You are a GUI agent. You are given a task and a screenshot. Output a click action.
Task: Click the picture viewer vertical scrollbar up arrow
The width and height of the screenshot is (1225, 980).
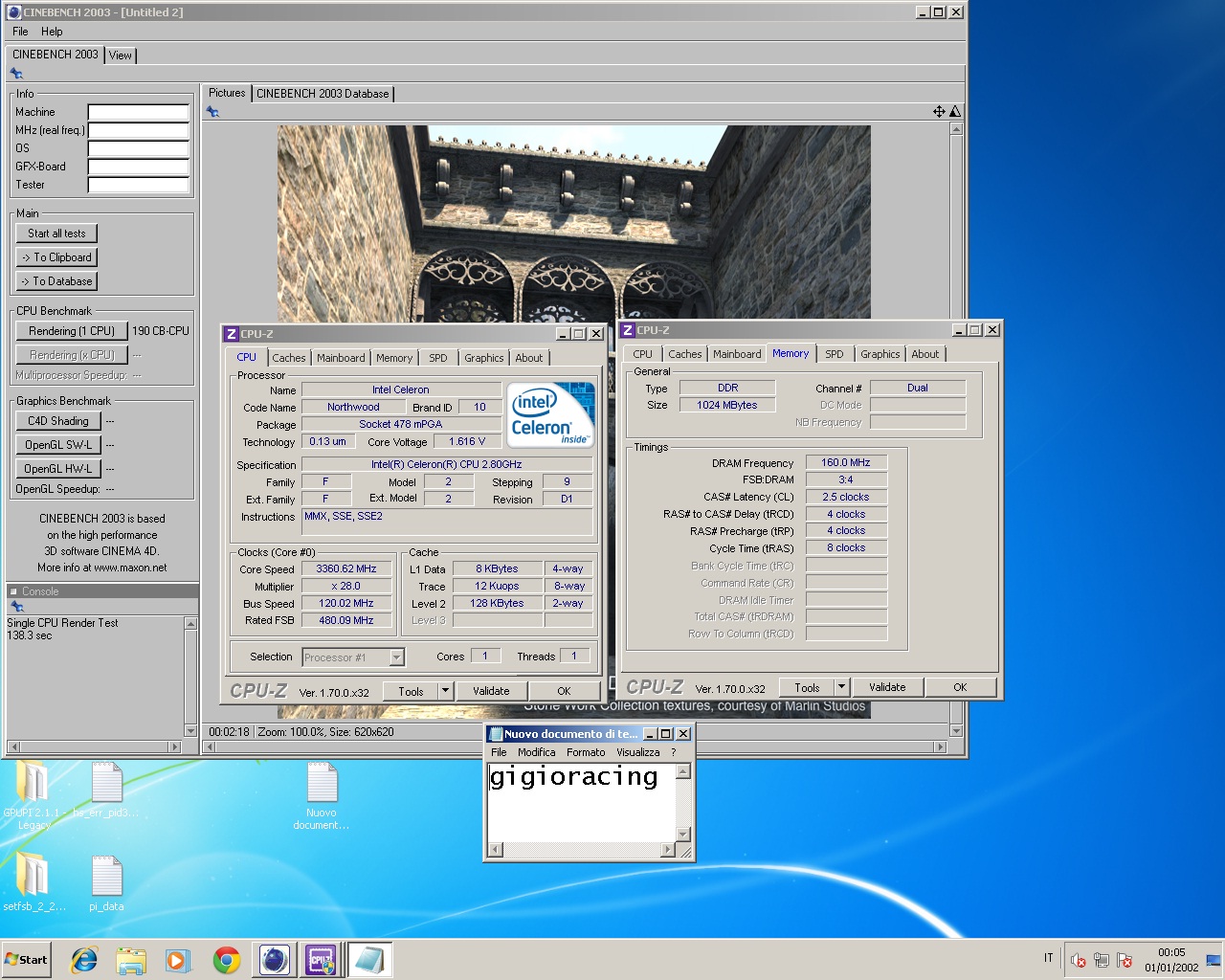(x=956, y=129)
